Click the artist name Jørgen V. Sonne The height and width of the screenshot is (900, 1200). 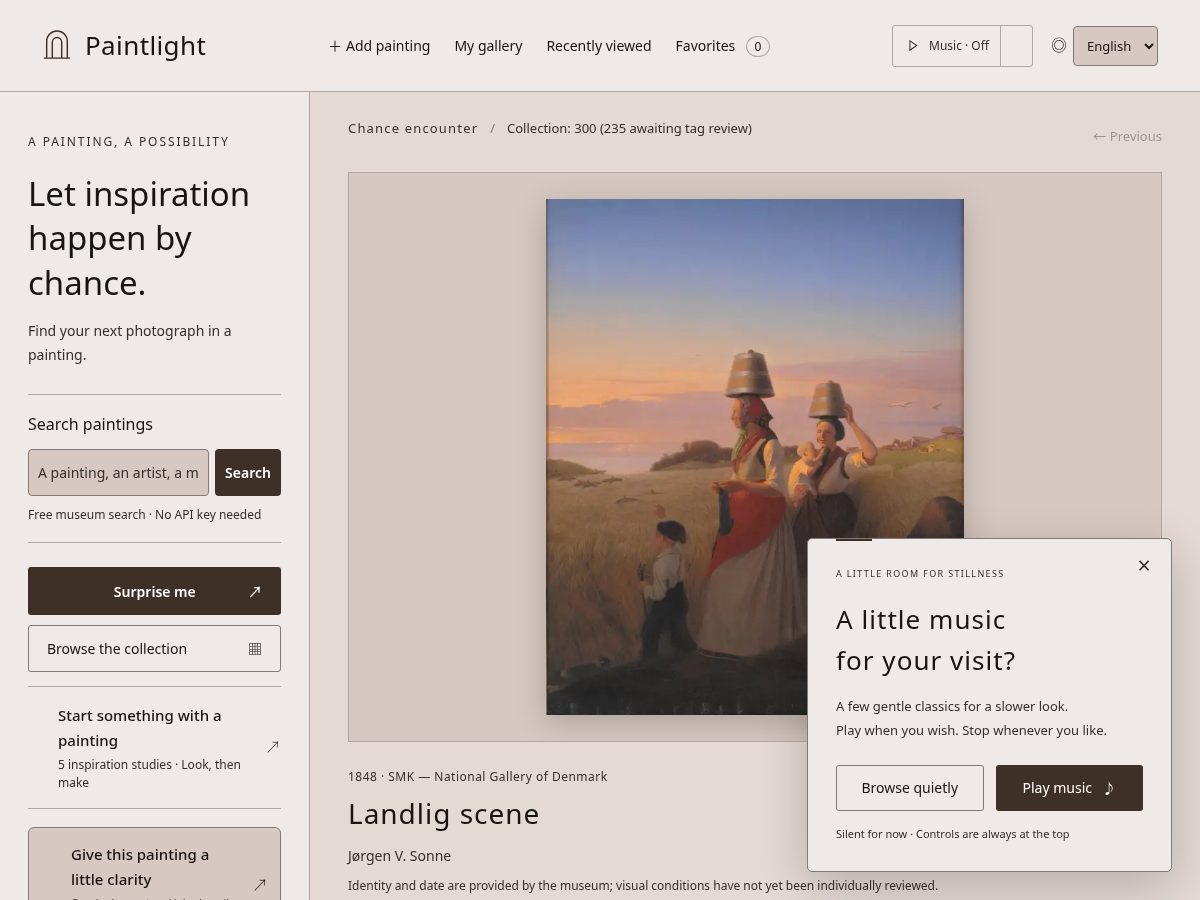click(x=399, y=856)
